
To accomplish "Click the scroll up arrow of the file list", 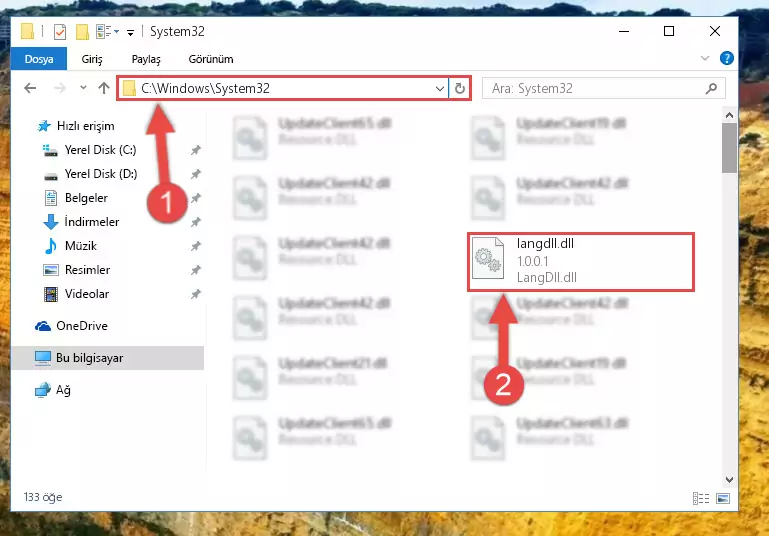I will coord(729,115).
